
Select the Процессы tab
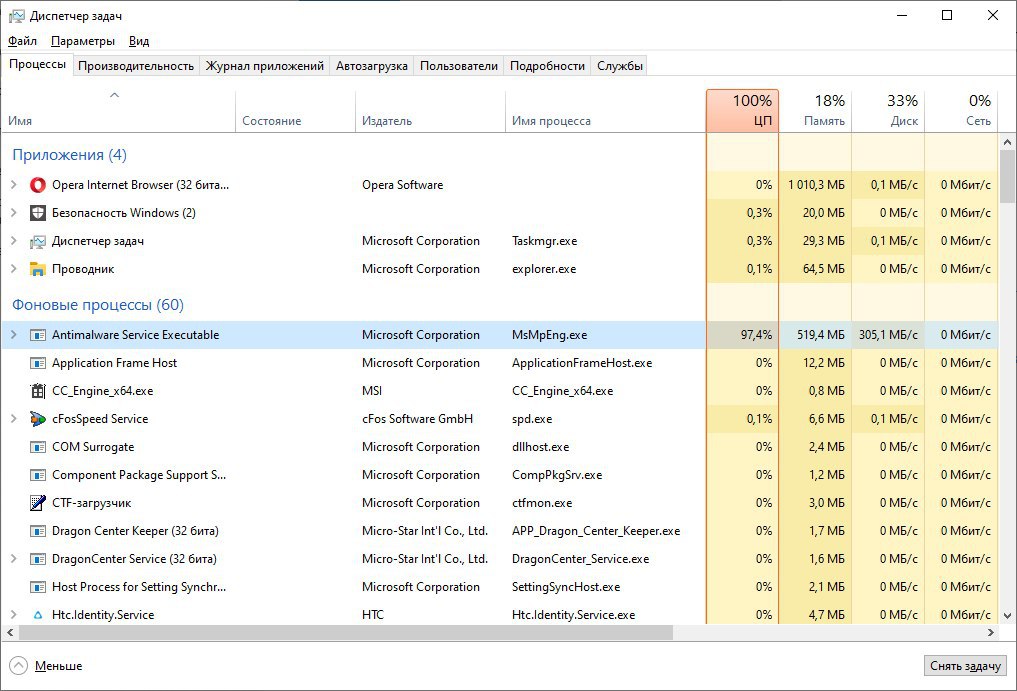(37, 64)
